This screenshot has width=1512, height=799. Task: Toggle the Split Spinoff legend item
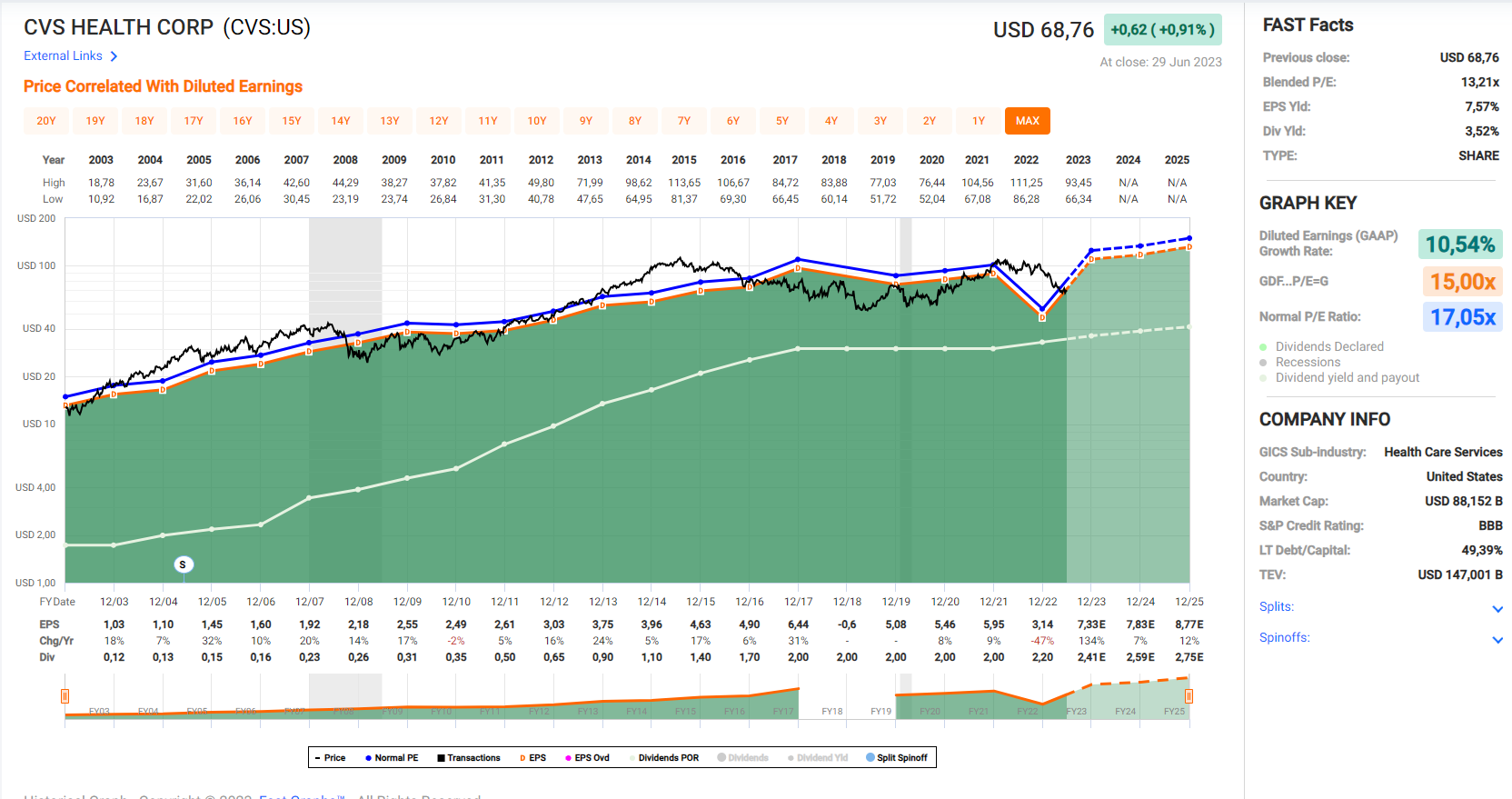tap(897, 758)
